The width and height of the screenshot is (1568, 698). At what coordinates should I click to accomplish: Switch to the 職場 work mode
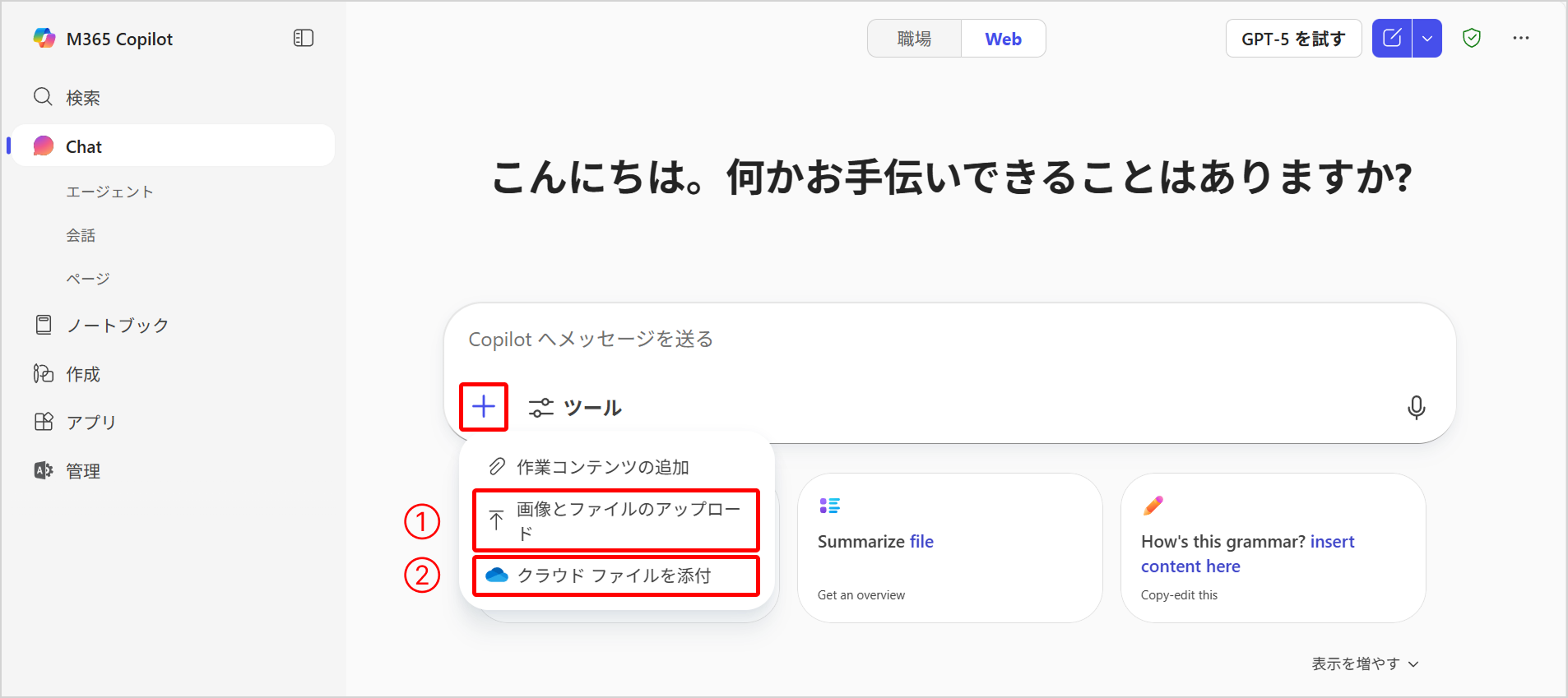(914, 39)
